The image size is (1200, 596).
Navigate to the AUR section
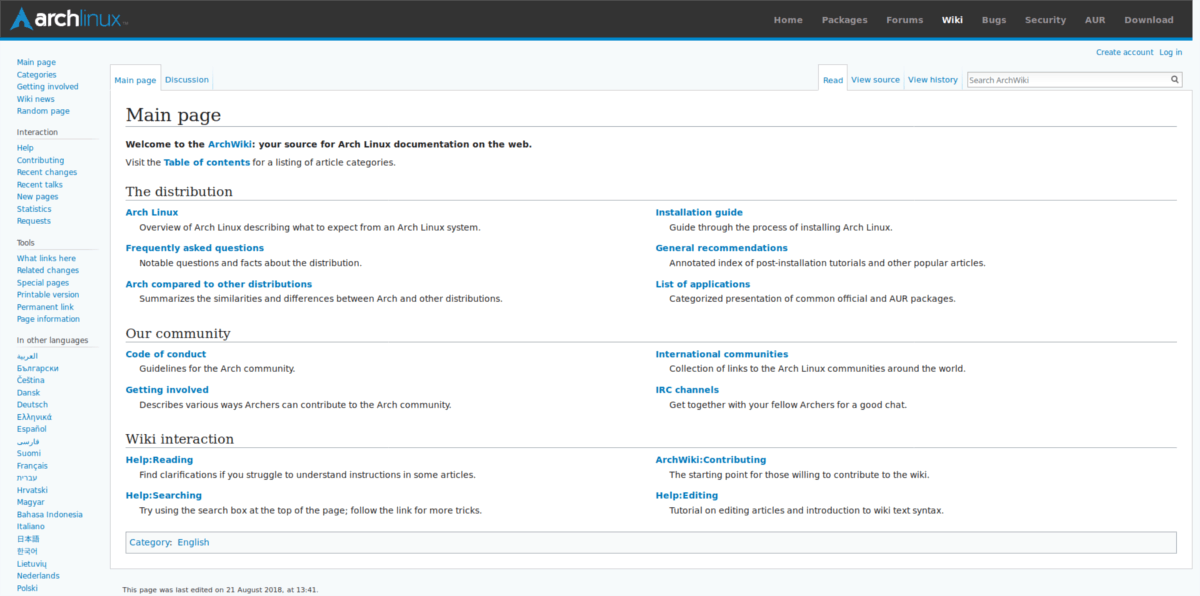tap(1094, 19)
